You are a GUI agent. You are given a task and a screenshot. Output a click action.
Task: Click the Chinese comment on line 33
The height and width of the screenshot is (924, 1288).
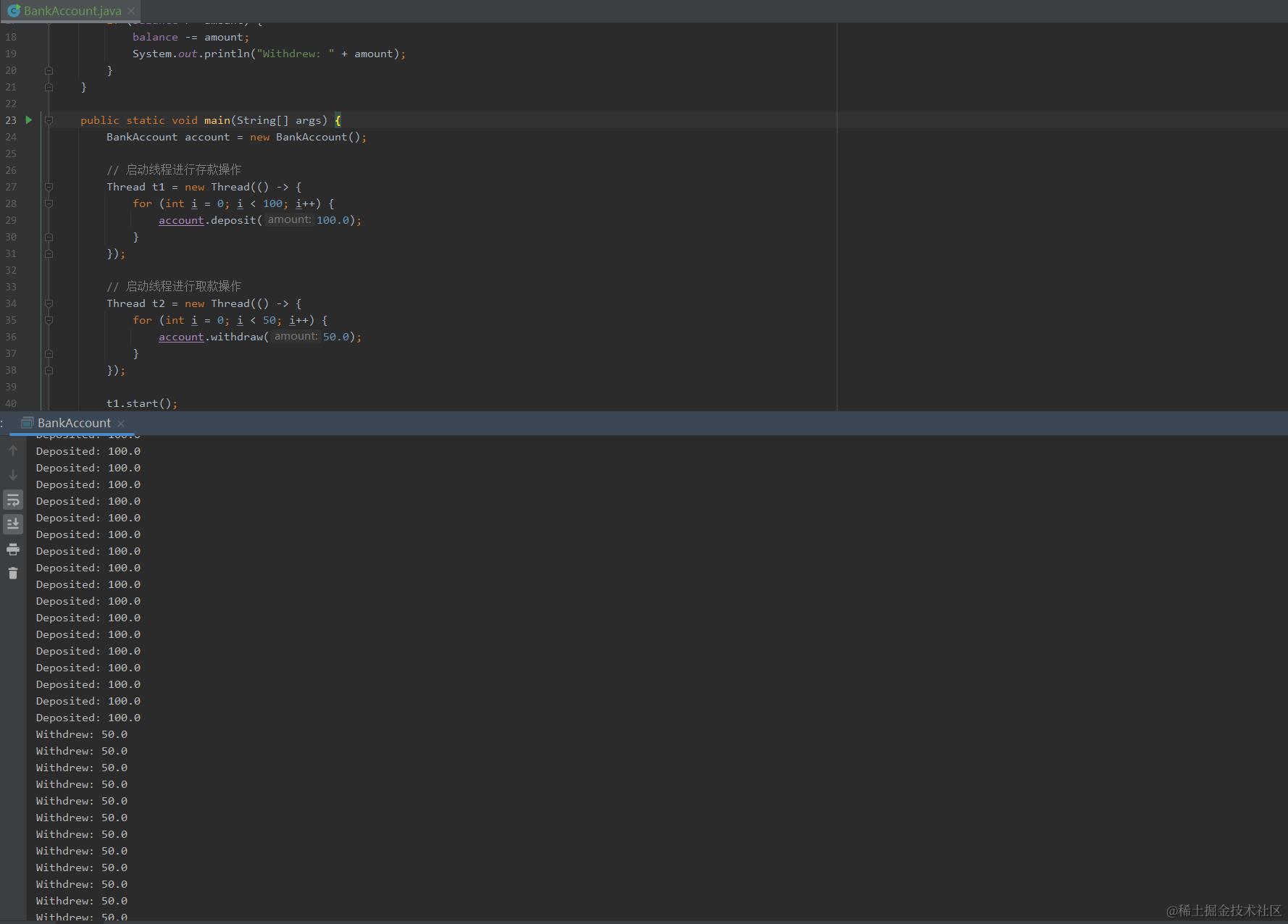point(174,286)
